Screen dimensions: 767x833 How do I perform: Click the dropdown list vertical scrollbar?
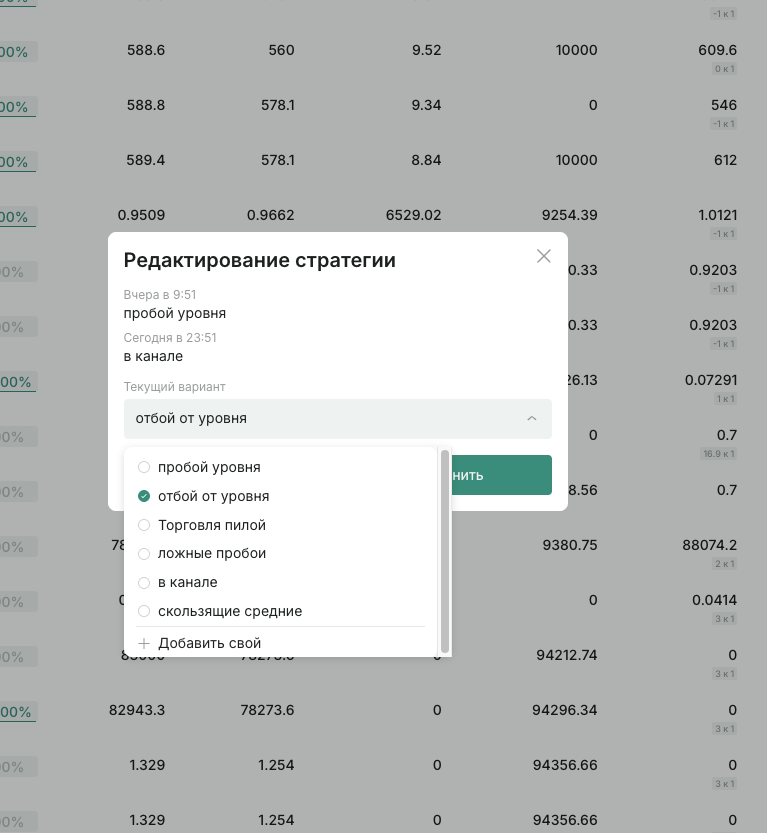[445, 551]
